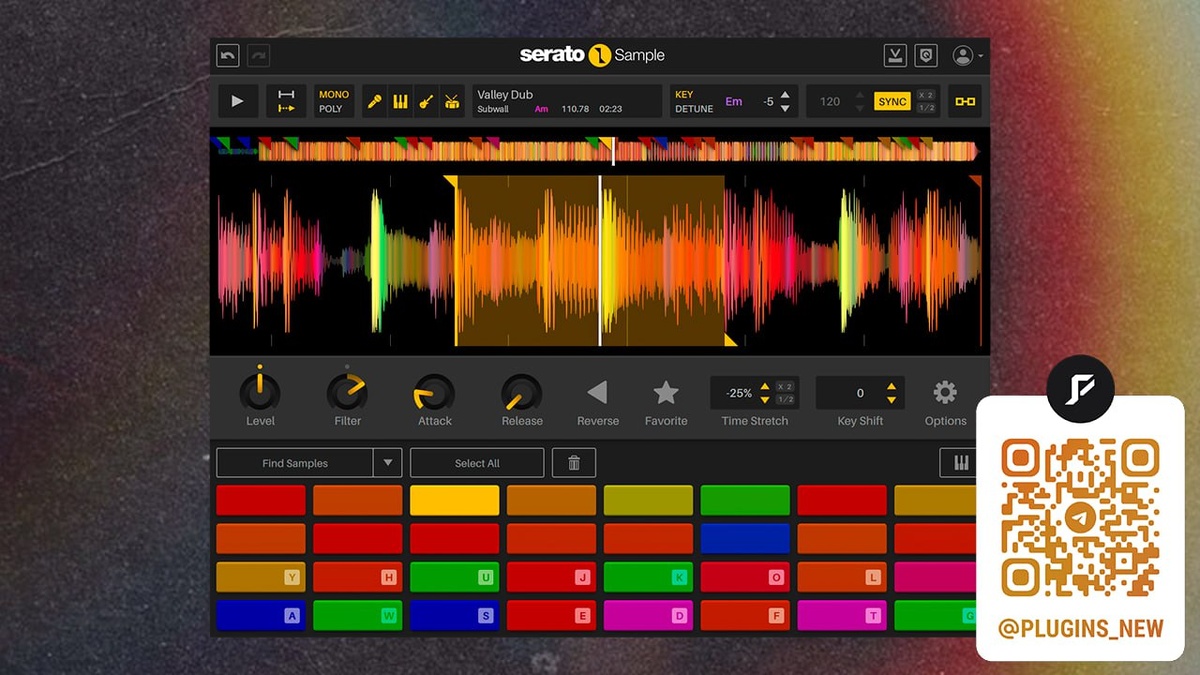Click the tempo 1/2 button beside SYNC
Image resolution: width=1200 pixels, height=675 pixels.
coord(926,108)
